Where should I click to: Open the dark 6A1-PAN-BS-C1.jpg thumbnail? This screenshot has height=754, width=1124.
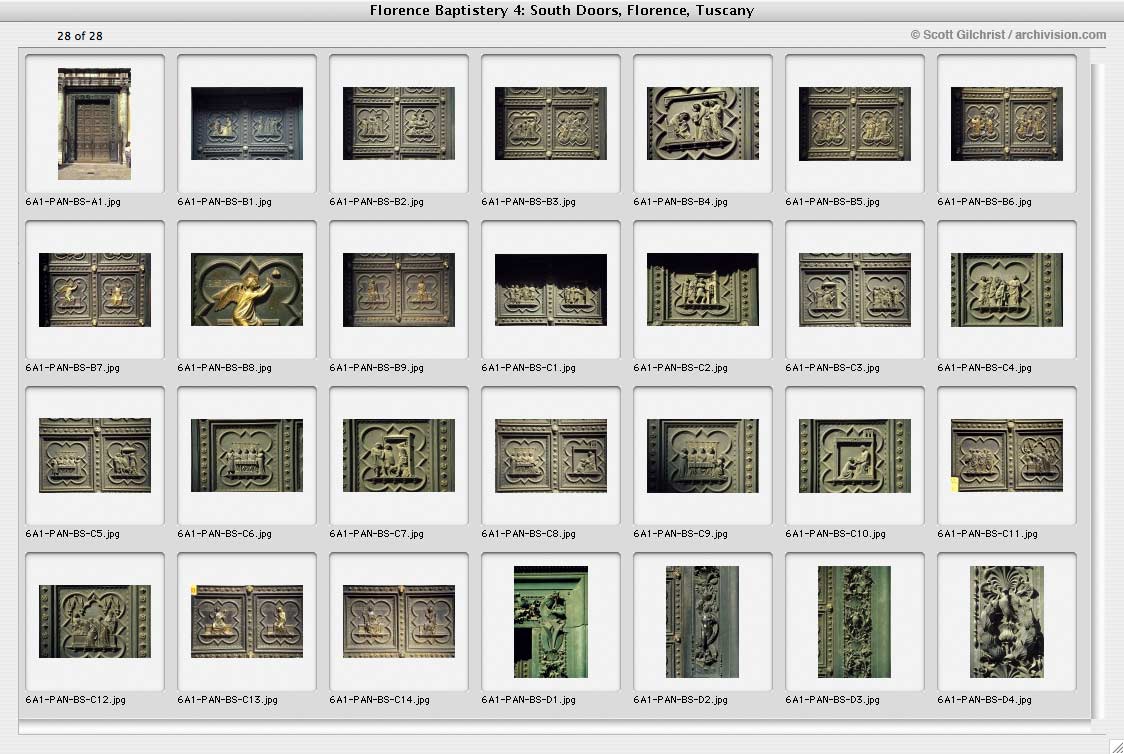coord(551,290)
